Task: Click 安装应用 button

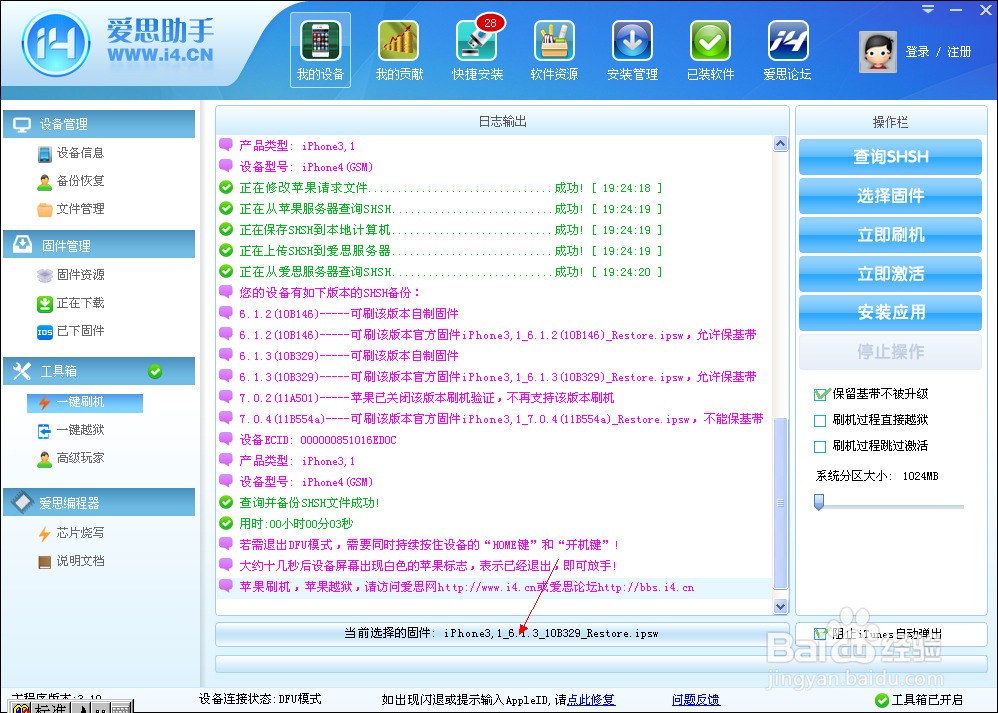Action: [x=890, y=313]
